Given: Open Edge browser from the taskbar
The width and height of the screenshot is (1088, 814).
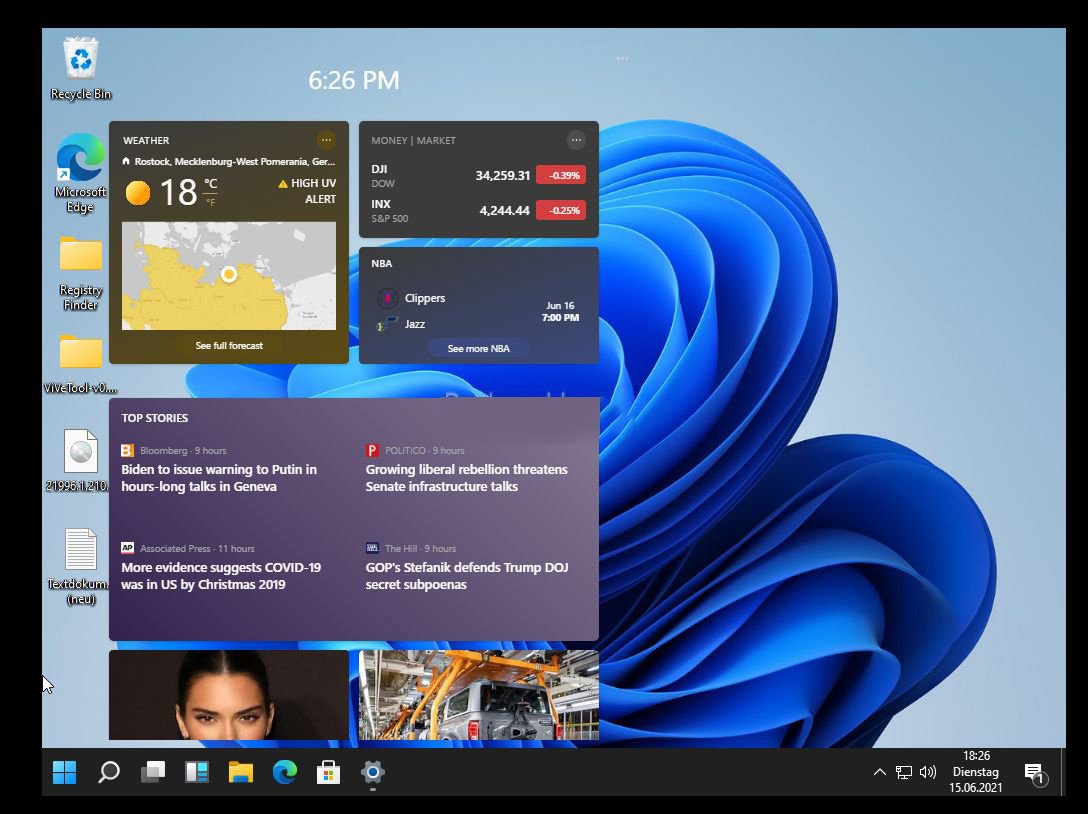Looking at the screenshot, I should point(284,772).
